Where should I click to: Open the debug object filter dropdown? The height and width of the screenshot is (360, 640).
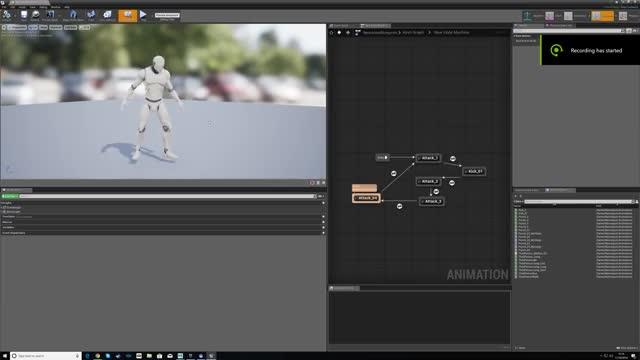click(x=167, y=16)
